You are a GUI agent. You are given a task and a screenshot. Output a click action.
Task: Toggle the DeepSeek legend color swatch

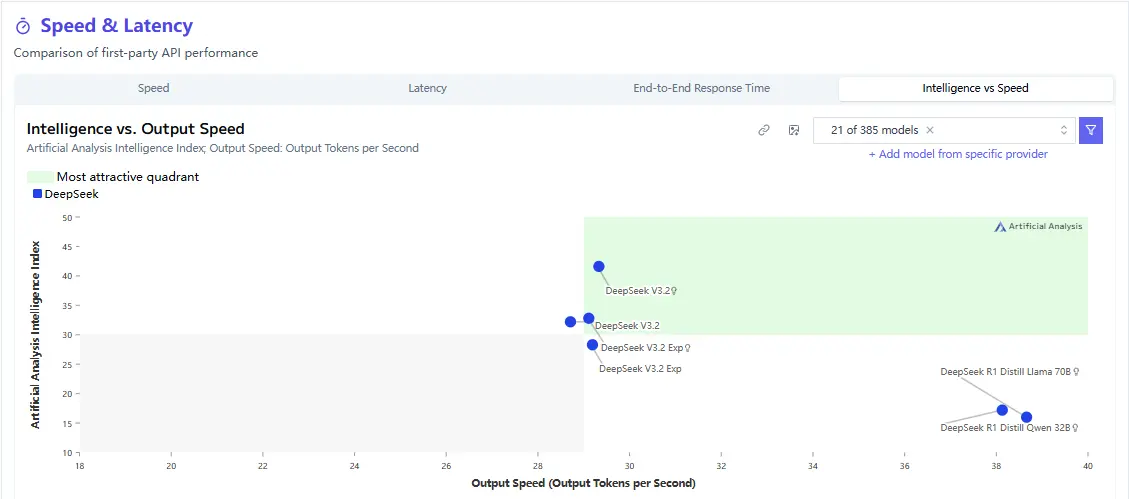click(x=37, y=194)
